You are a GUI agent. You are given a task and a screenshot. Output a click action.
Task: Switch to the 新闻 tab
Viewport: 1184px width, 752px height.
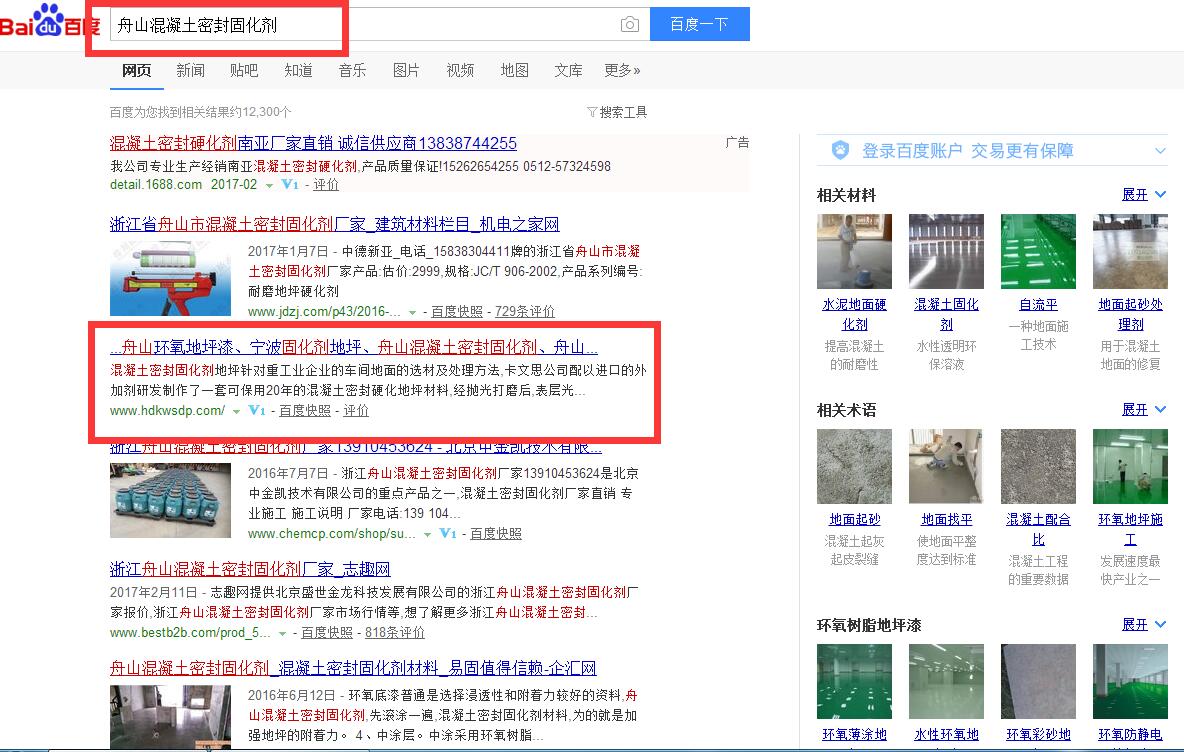(190, 70)
